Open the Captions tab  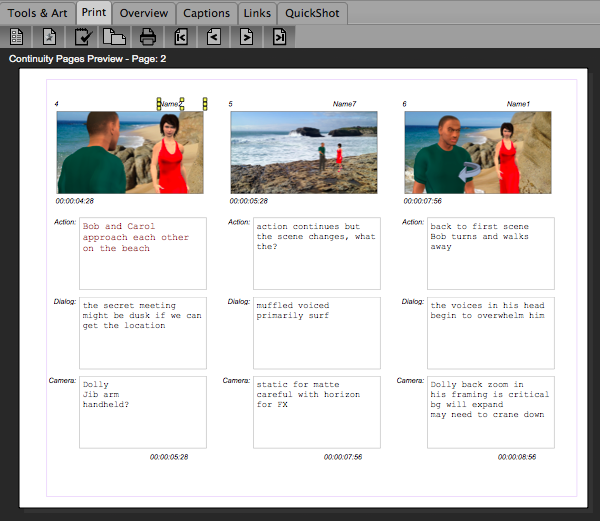[207, 13]
